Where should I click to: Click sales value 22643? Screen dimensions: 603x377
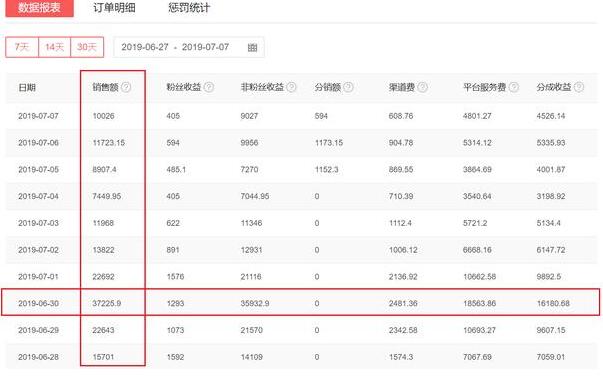click(x=103, y=330)
